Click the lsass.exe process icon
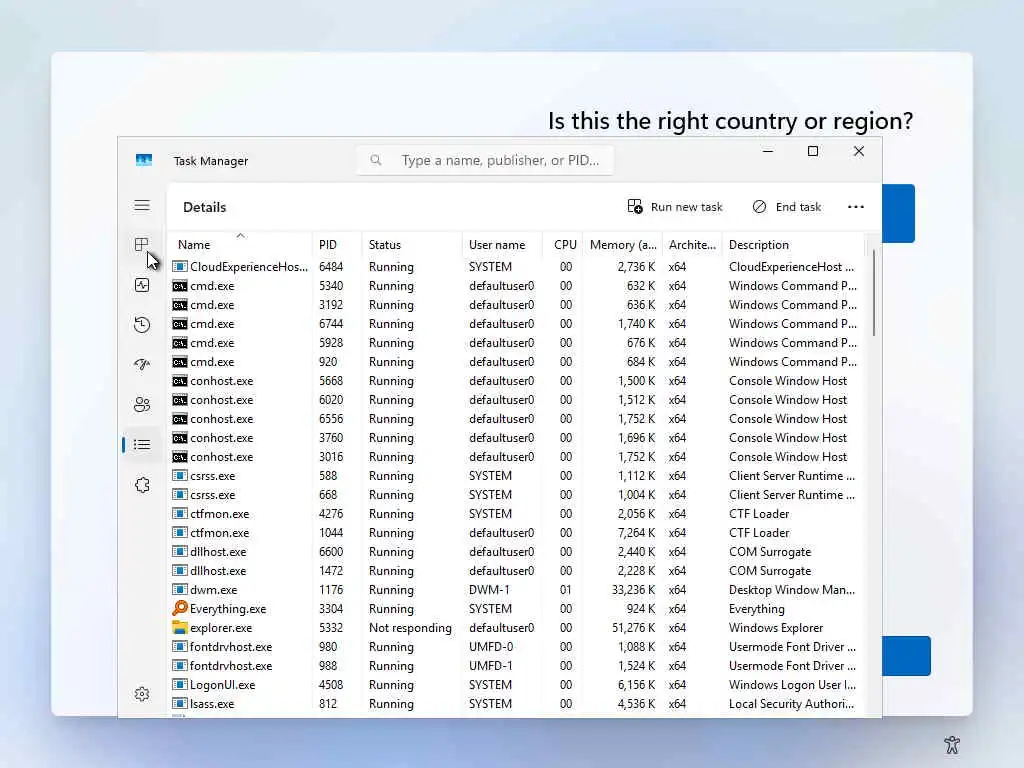The width and height of the screenshot is (1024, 768). (x=180, y=703)
